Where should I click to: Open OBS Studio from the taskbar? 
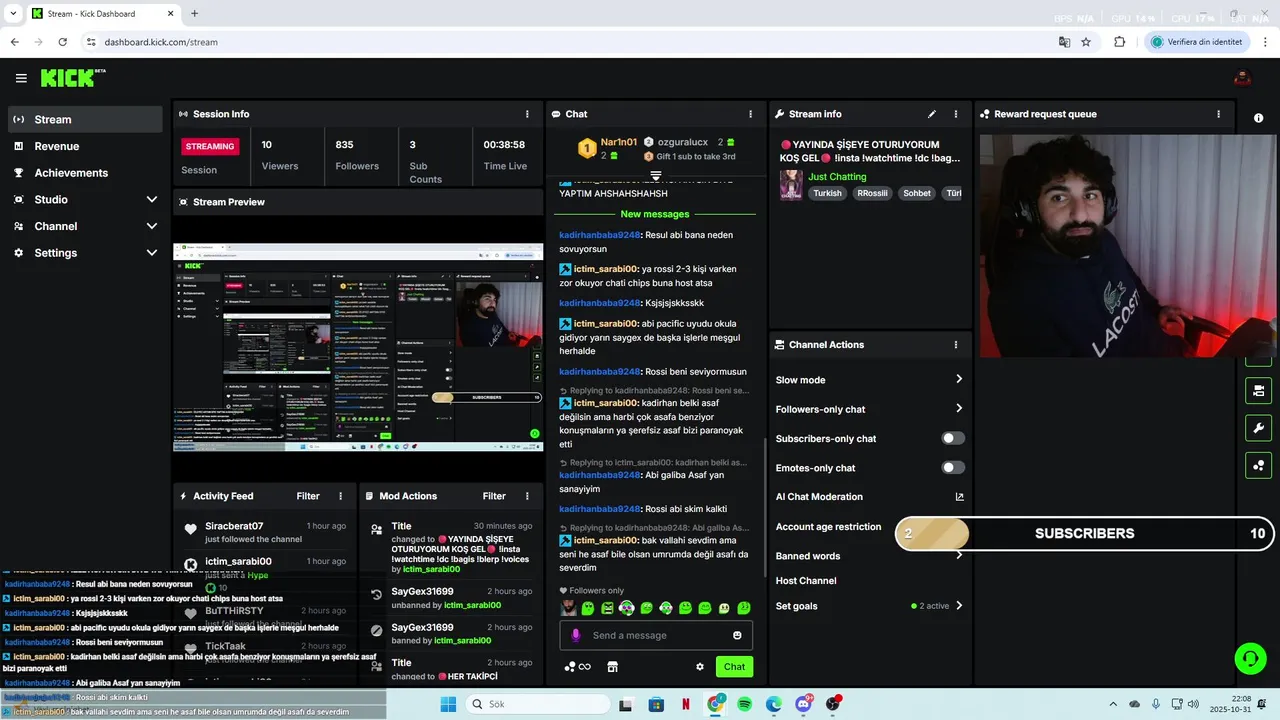[833, 704]
